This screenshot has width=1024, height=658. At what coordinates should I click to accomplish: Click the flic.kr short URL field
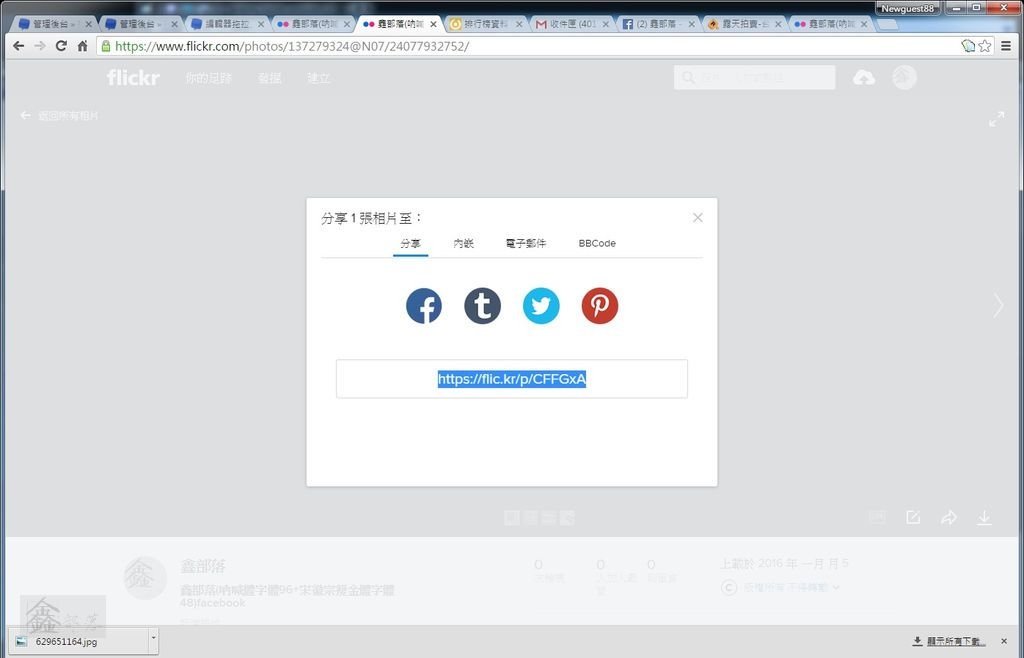click(x=512, y=379)
